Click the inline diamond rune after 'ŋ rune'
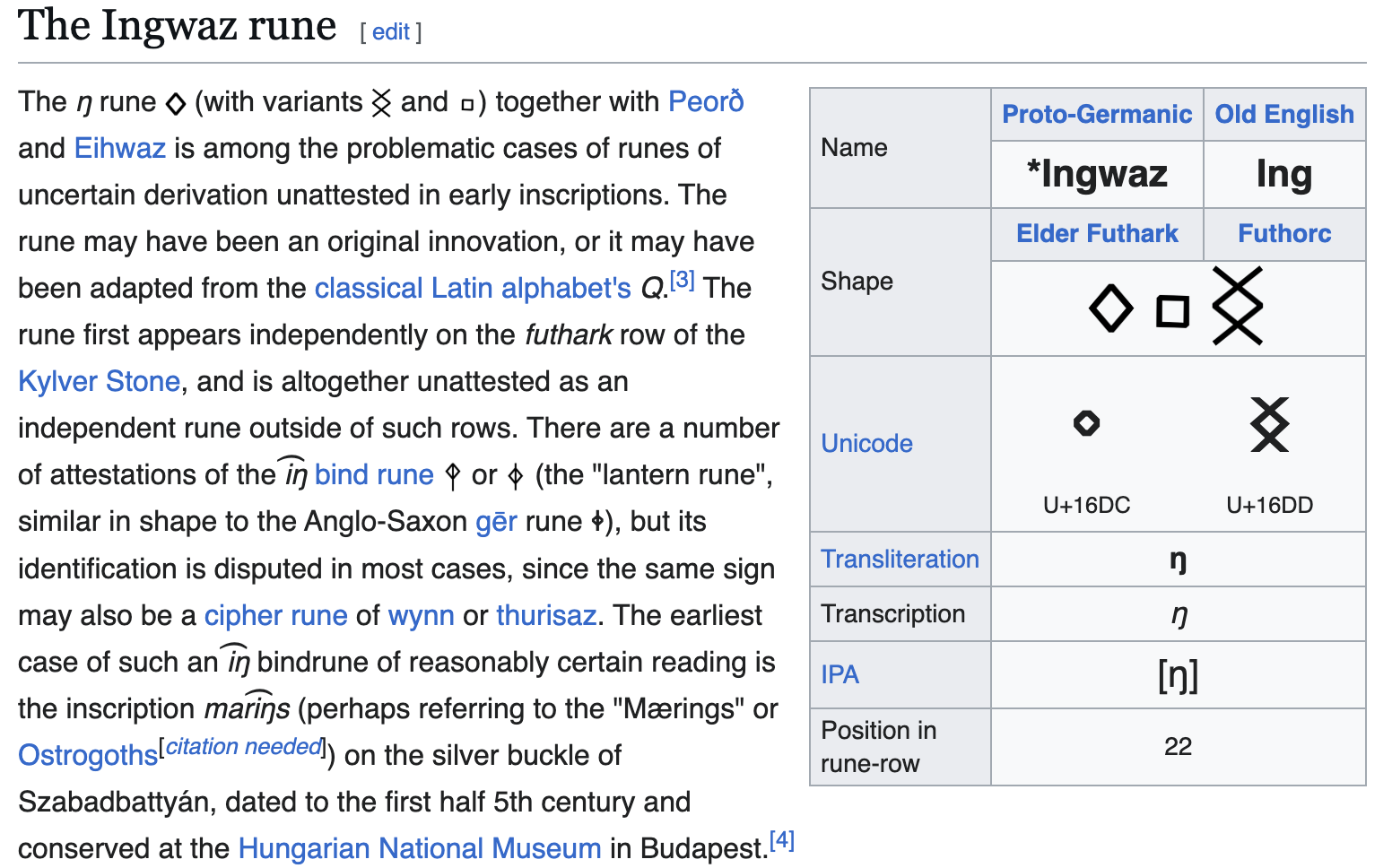Viewport: 1392px width, 868px height. (176, 104)
